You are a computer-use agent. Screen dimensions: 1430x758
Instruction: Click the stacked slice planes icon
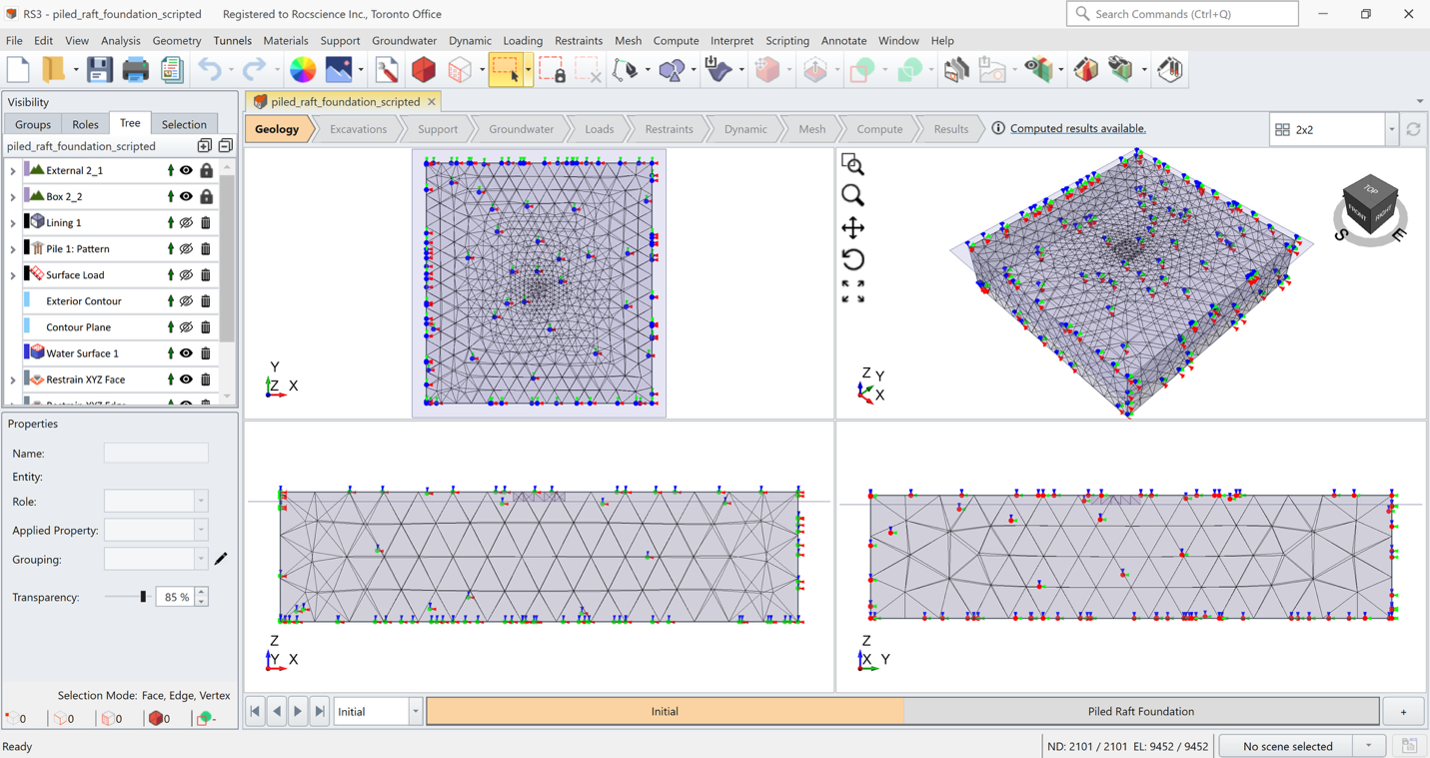click(956, 70)
